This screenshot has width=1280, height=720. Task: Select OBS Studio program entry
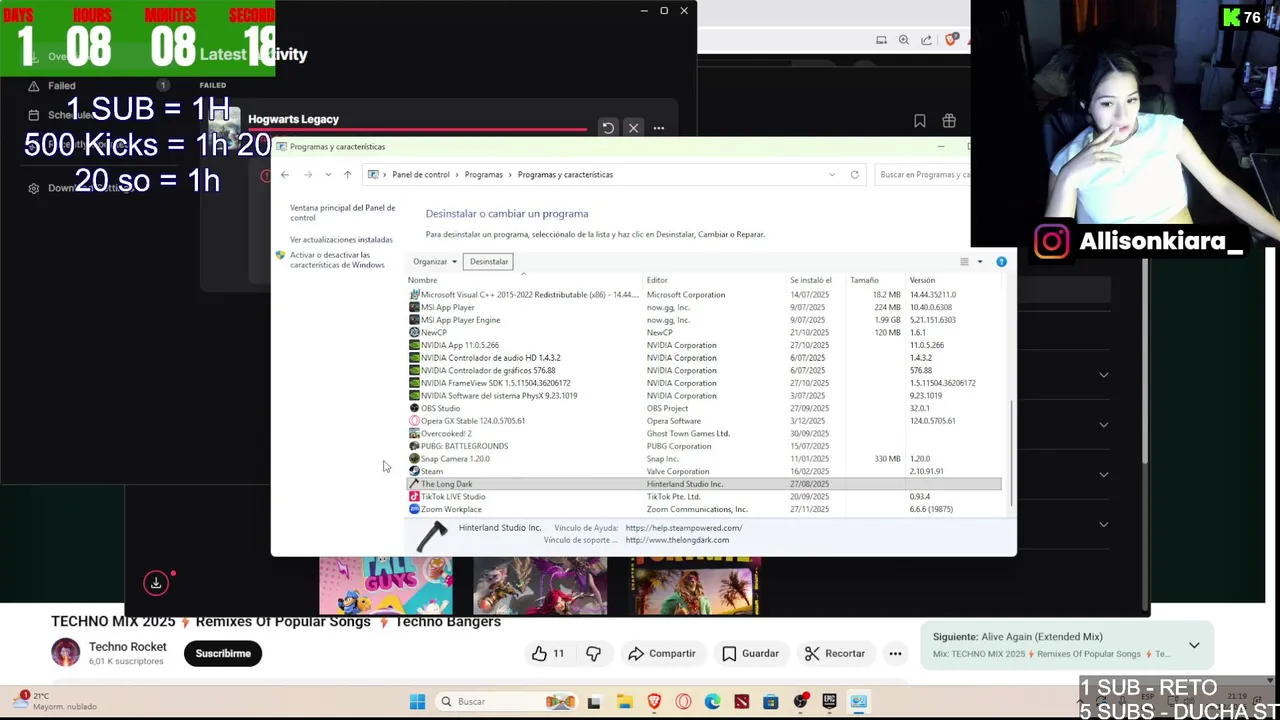click(704, 408)
